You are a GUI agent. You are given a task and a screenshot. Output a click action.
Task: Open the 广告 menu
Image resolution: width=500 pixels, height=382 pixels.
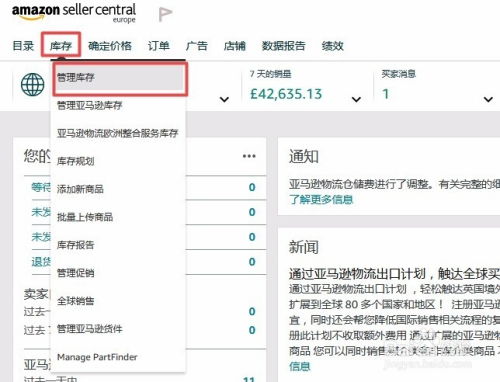(197, 46)
